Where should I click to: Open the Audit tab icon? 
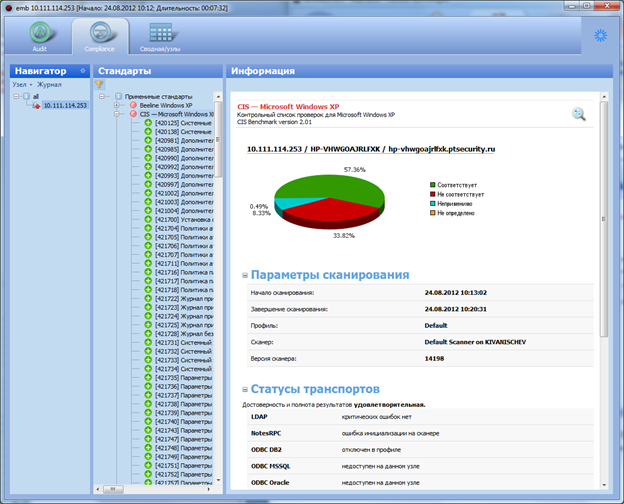pyautogui.click(x=42, y=38)
